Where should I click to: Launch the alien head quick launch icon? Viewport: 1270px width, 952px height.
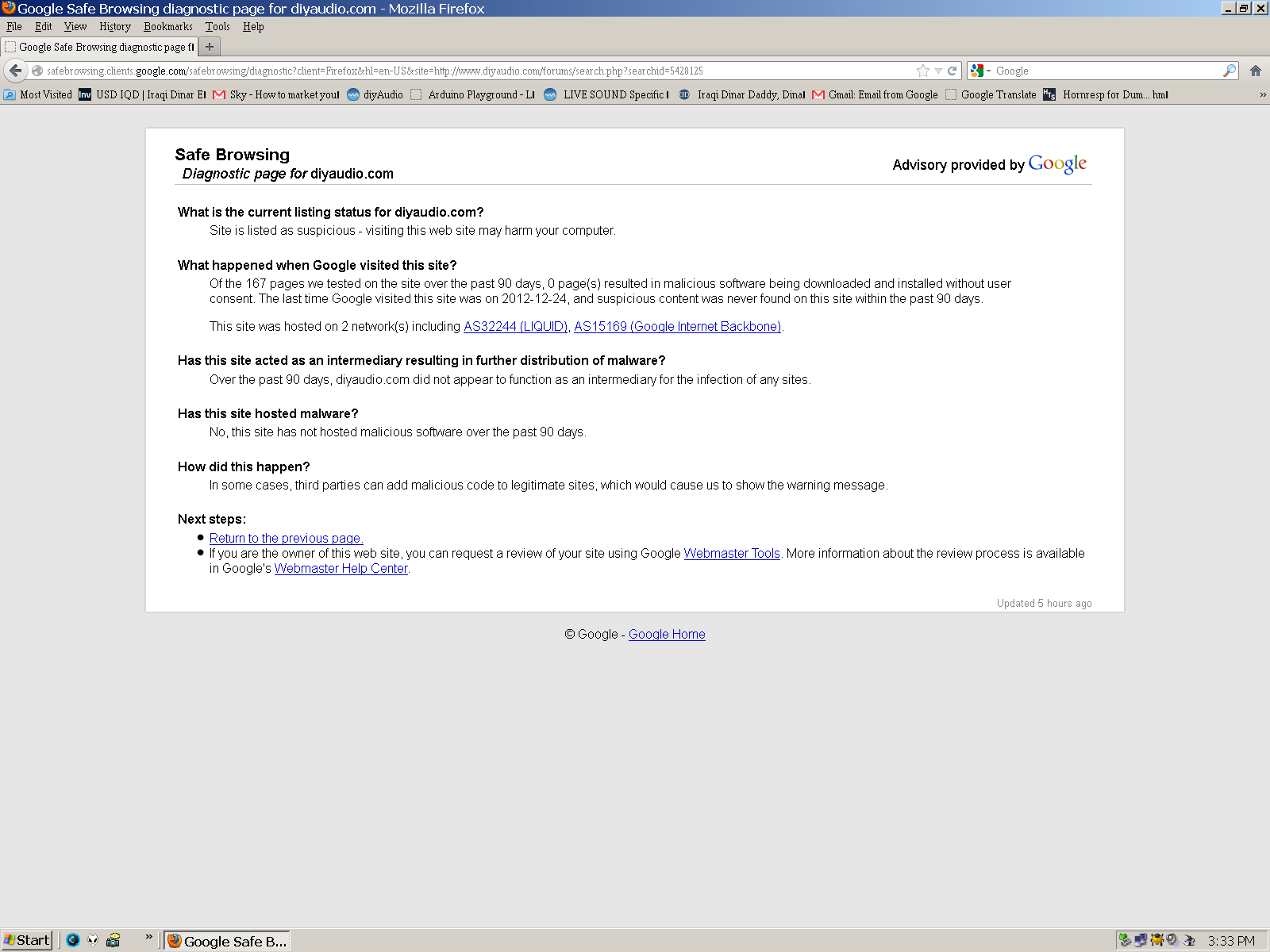[93, 940]
